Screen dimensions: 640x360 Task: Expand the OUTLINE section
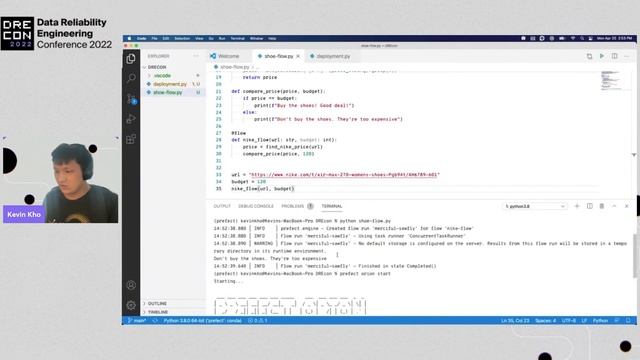click(173, 304)
